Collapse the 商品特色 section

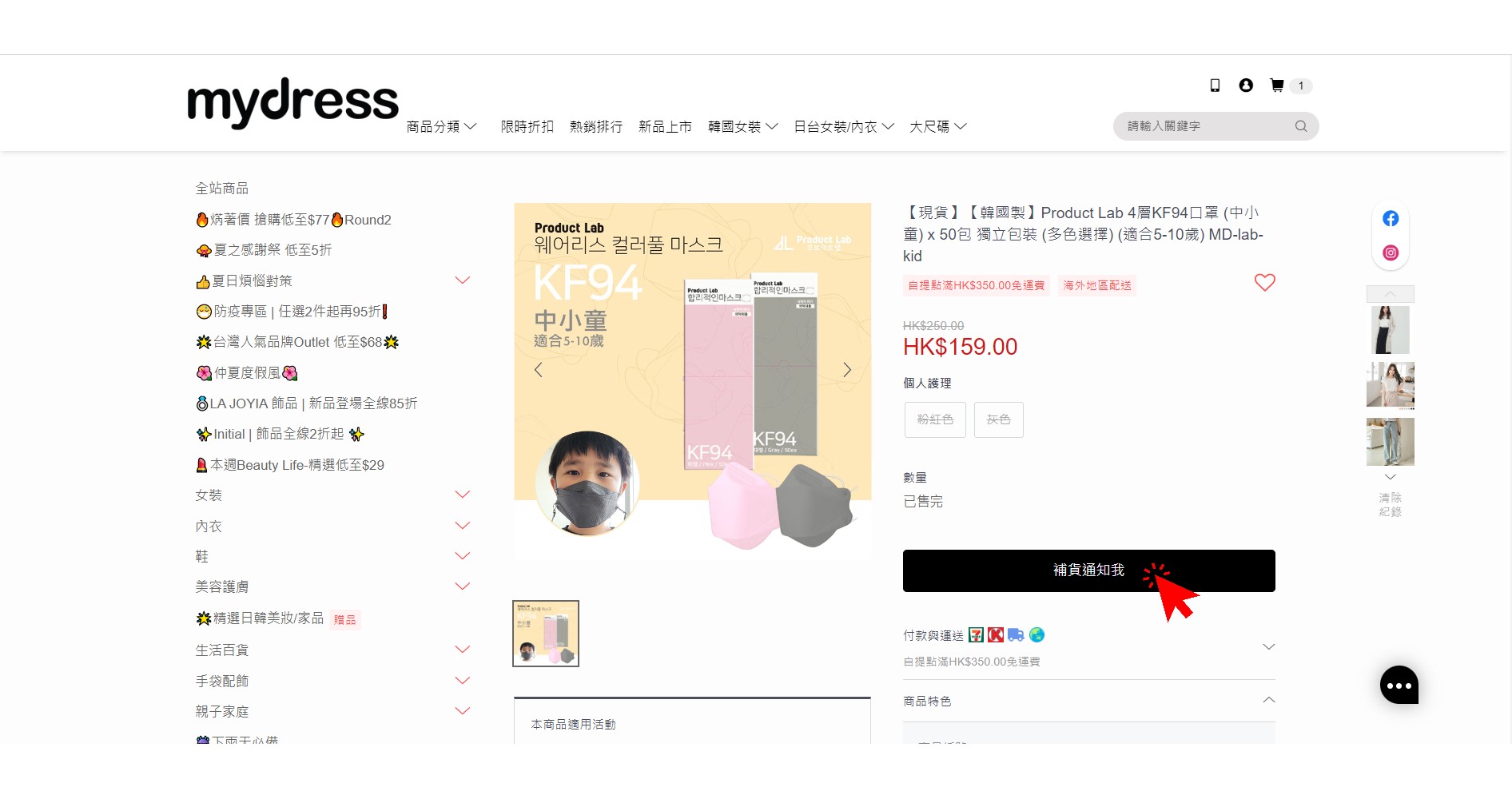point(1268,701)
